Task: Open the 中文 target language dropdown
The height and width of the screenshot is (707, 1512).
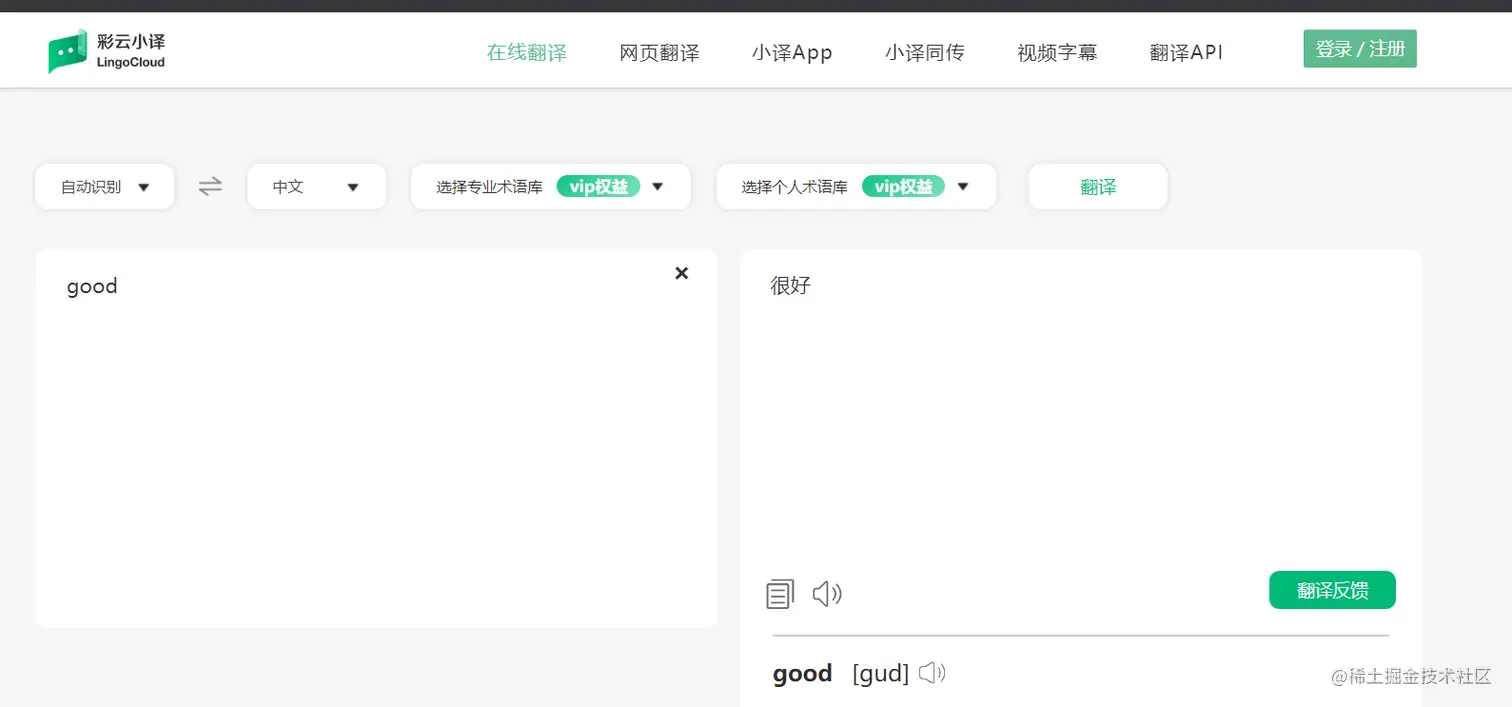Action: 317,187
